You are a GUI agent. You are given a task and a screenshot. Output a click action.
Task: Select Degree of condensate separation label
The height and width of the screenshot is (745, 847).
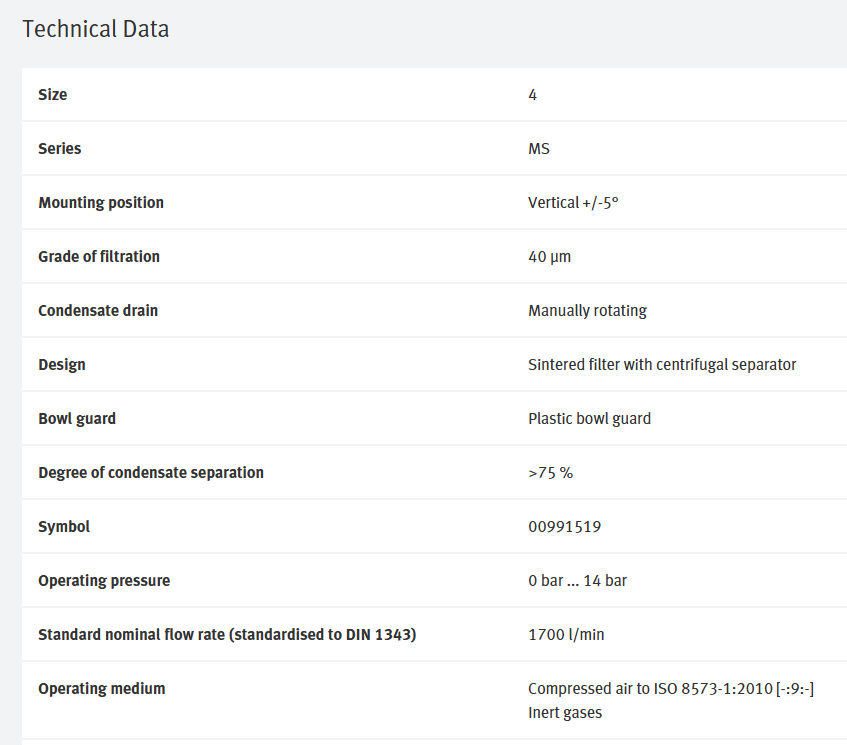151,473
